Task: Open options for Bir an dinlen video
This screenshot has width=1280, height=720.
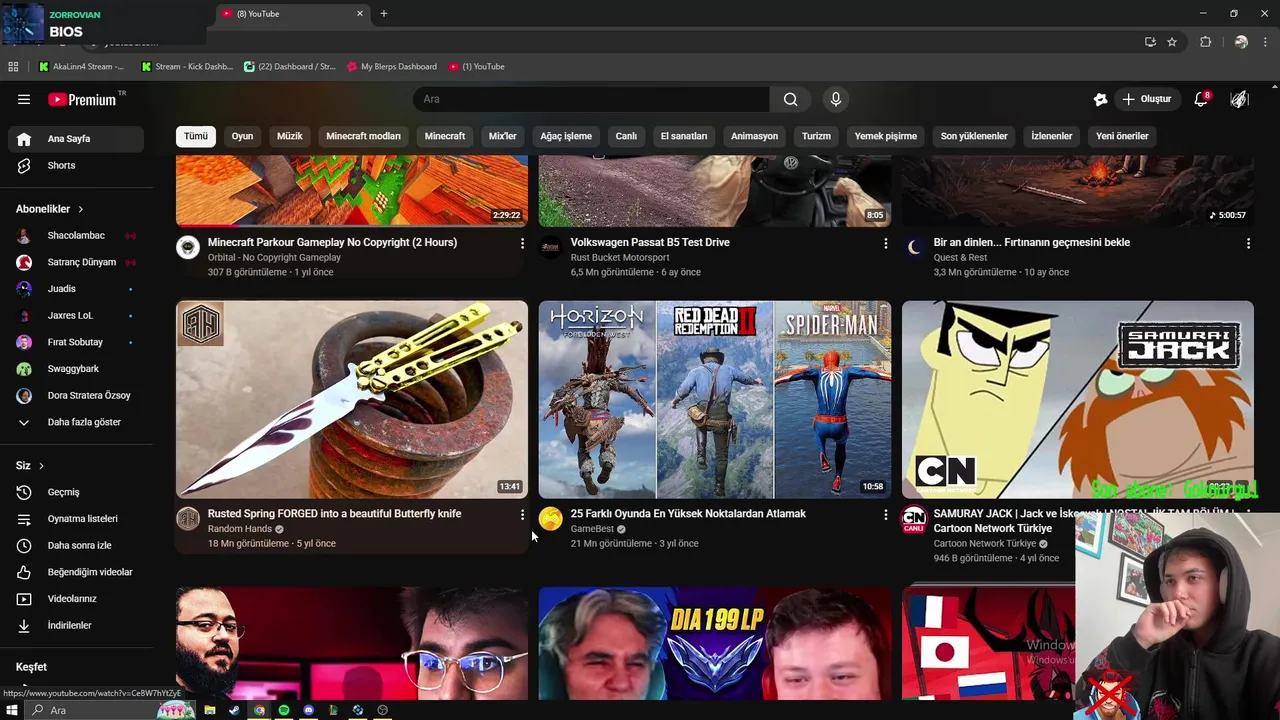Action: click(1248, 243)
